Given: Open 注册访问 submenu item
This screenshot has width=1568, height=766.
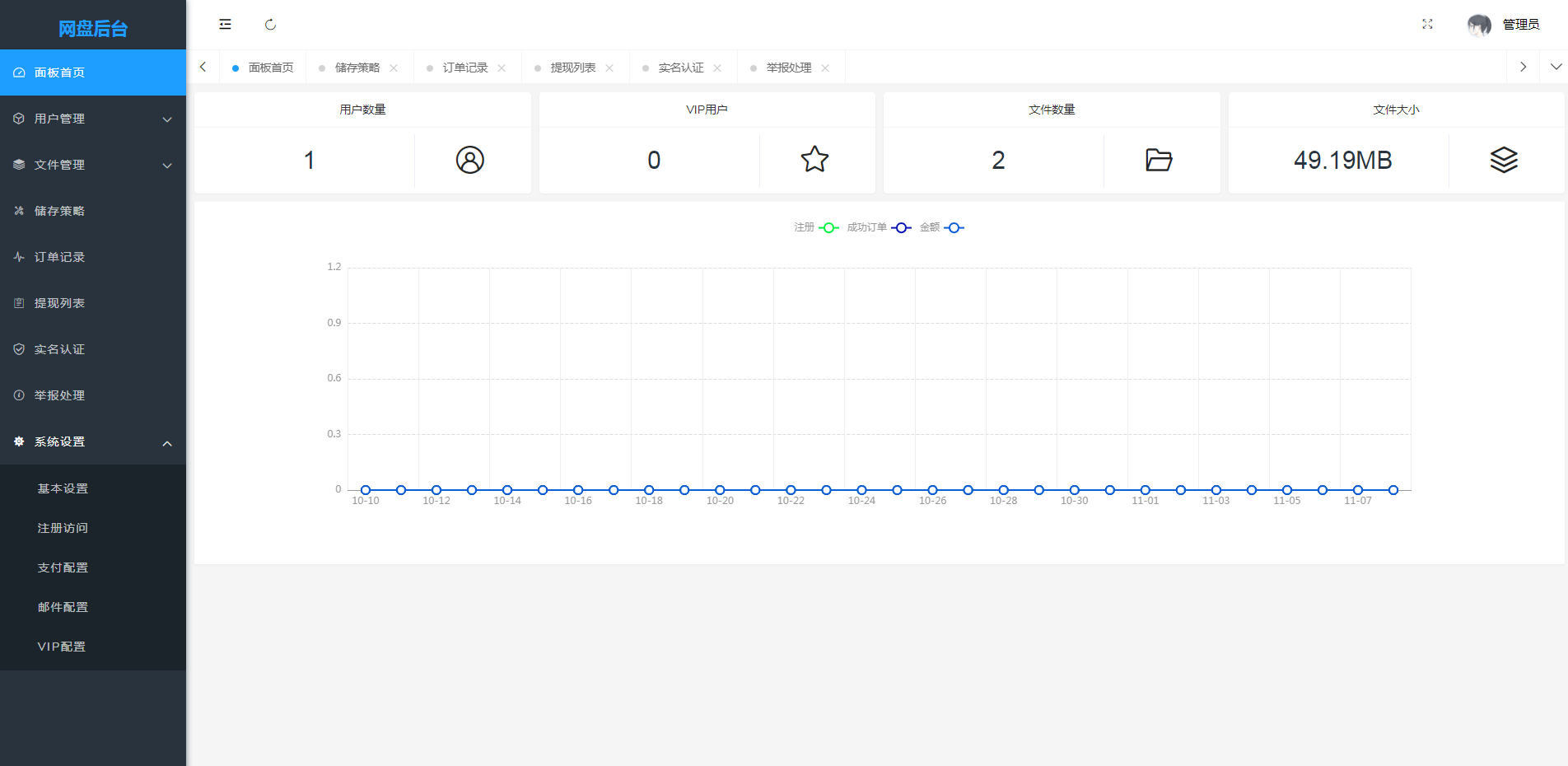Looking at the screenshot, I should pyautogui.click(x=93, y=528).
